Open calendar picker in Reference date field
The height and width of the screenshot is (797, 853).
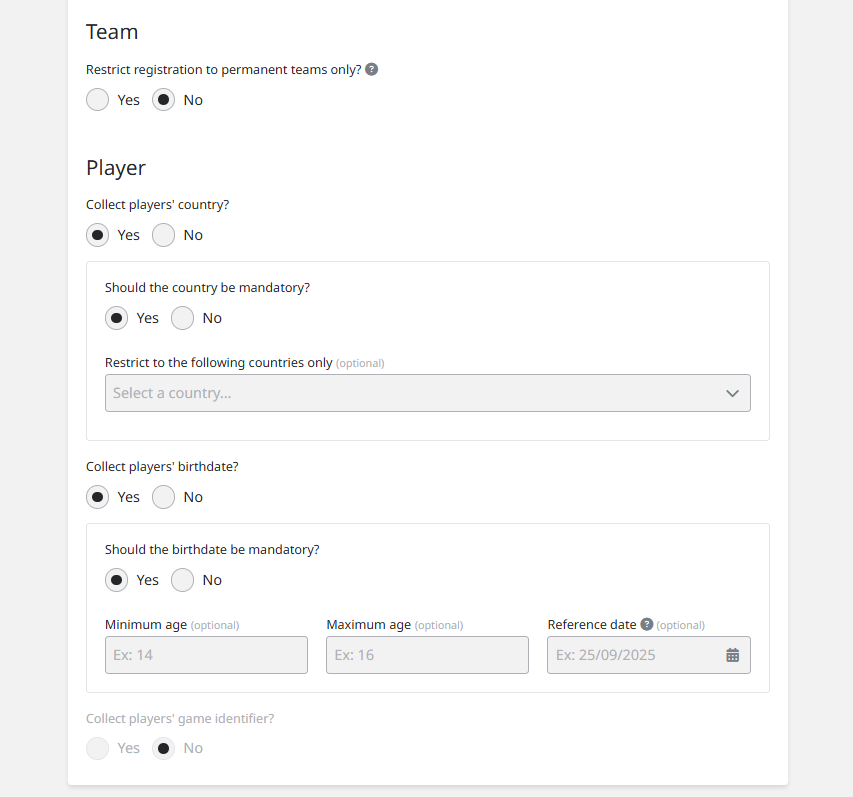point(733,655)
